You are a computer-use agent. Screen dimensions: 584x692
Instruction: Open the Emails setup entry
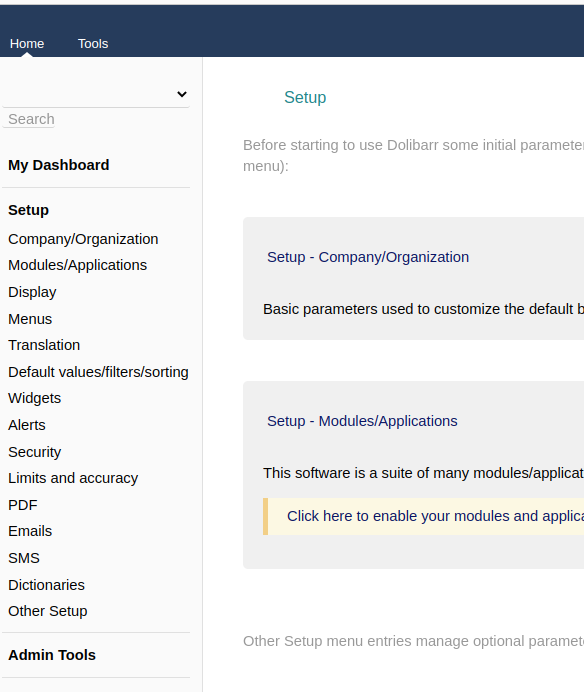click(30, 531)
